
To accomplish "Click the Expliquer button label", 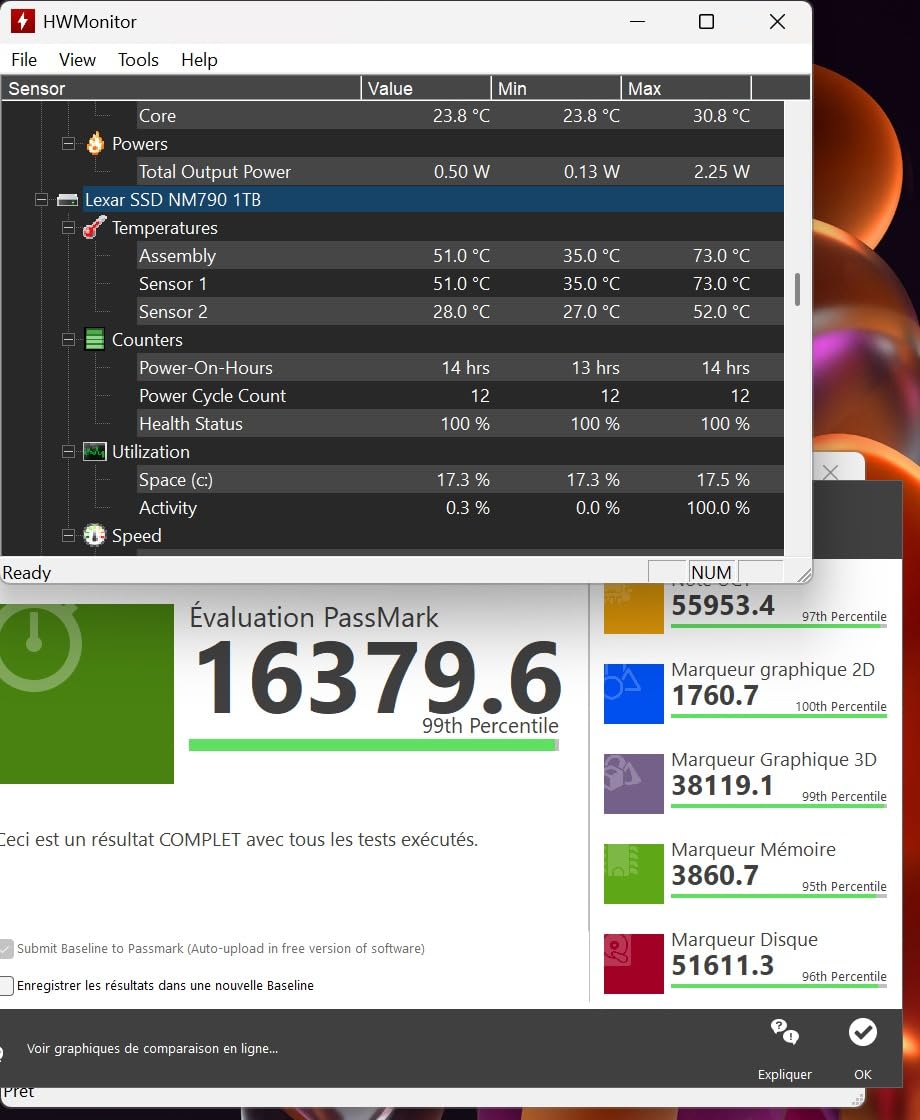I will click(x=784, y=1074).
